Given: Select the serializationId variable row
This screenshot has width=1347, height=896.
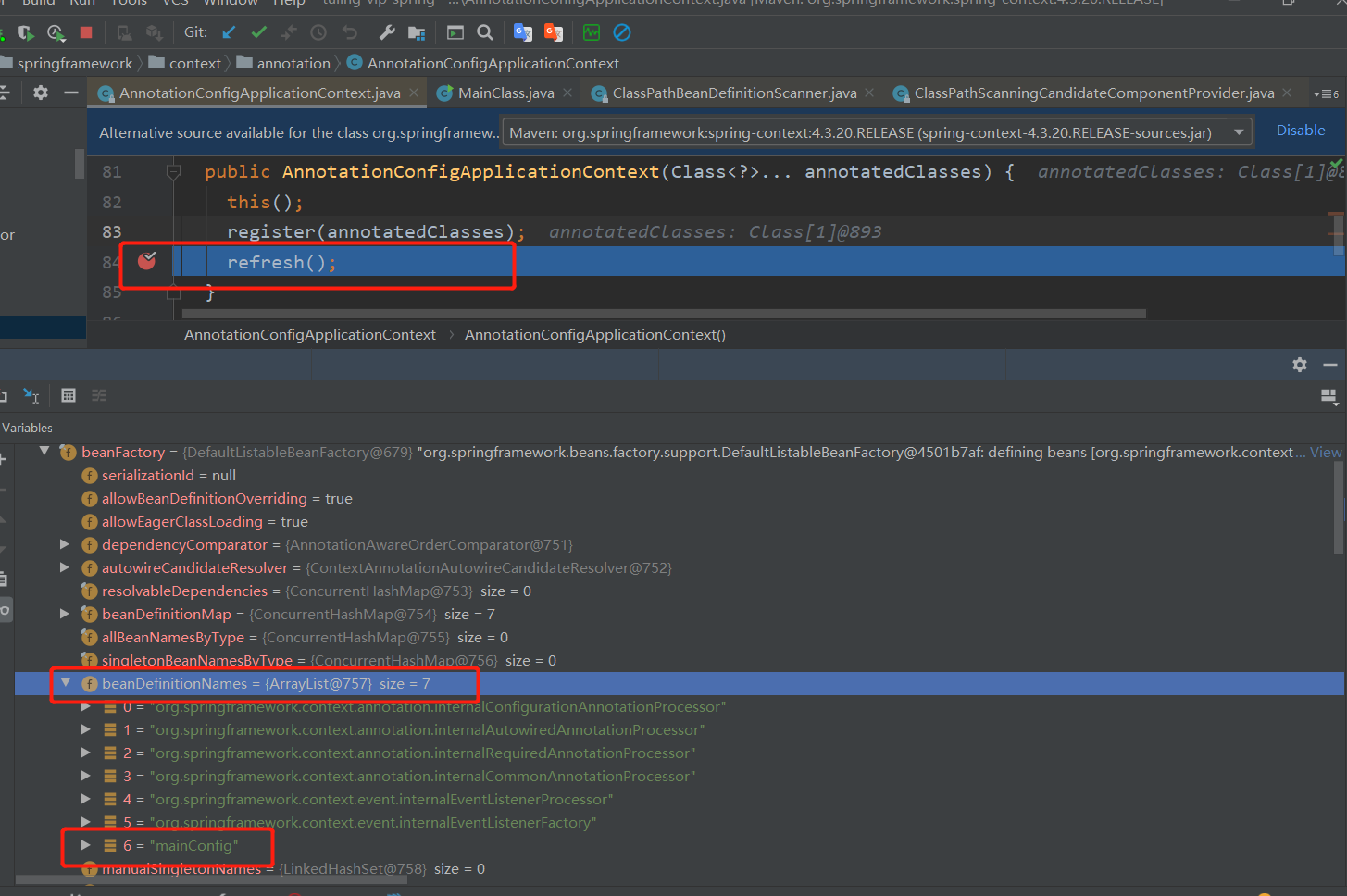Looking at the screenshot, I should pos(680,475).
